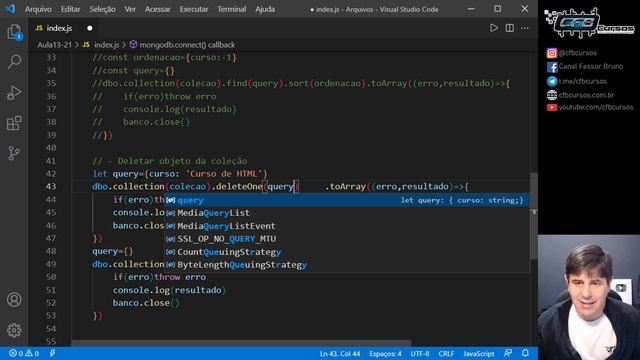Click UTF-8 encoding in status bar
Viewport: 640px width, 360px height.
point(420,353)
